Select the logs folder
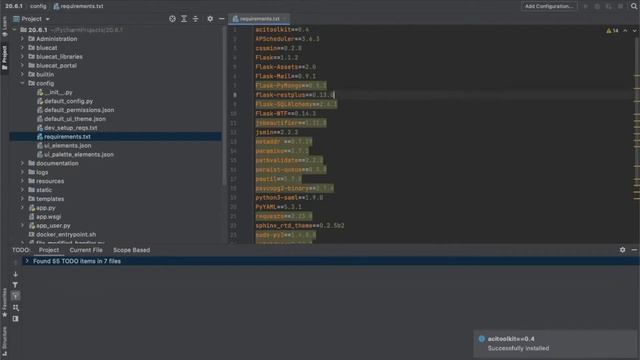Viewport: 640px width, 360px height. coord(38,172)
